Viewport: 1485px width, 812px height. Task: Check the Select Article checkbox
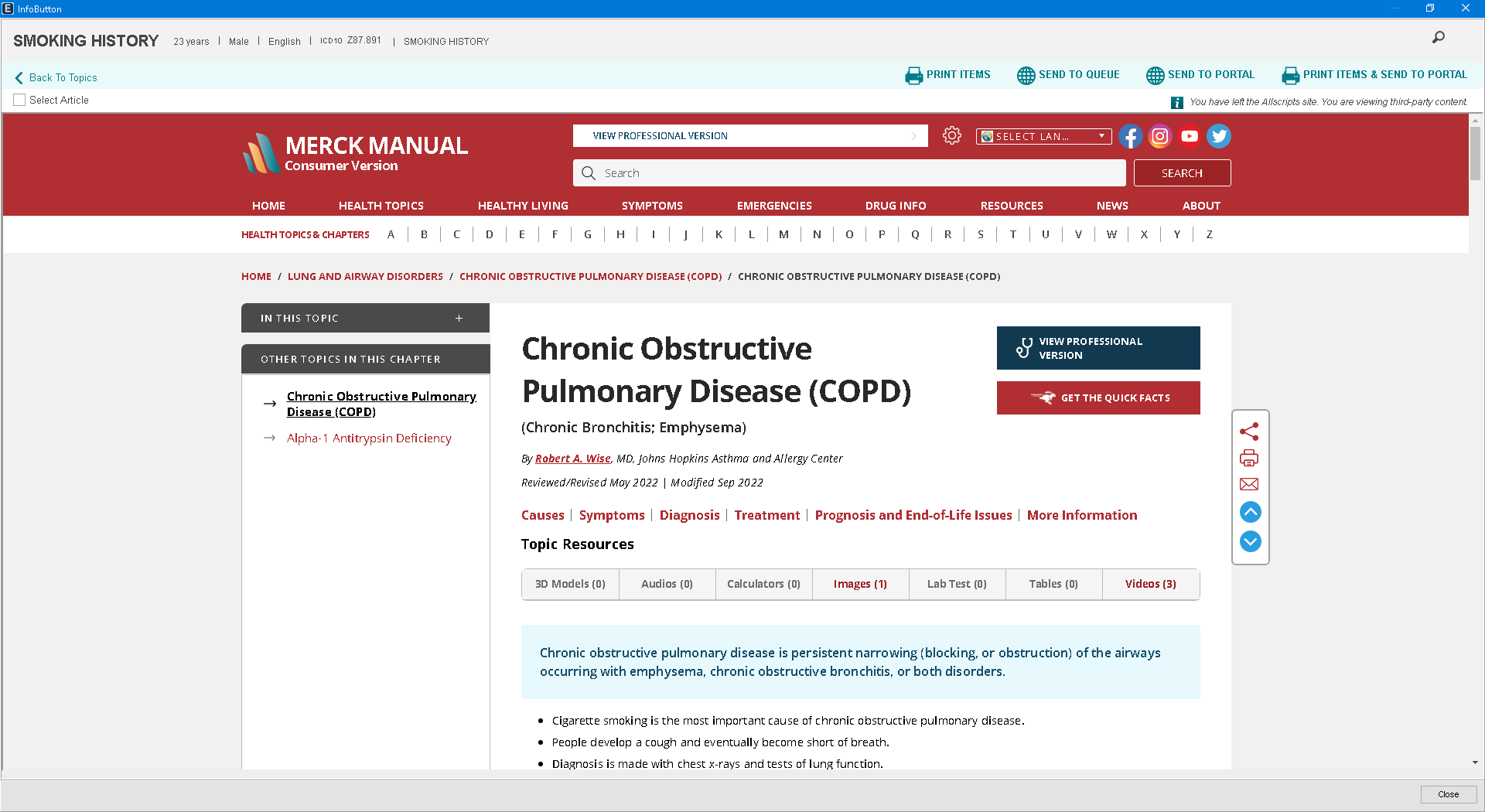point(19,100)
